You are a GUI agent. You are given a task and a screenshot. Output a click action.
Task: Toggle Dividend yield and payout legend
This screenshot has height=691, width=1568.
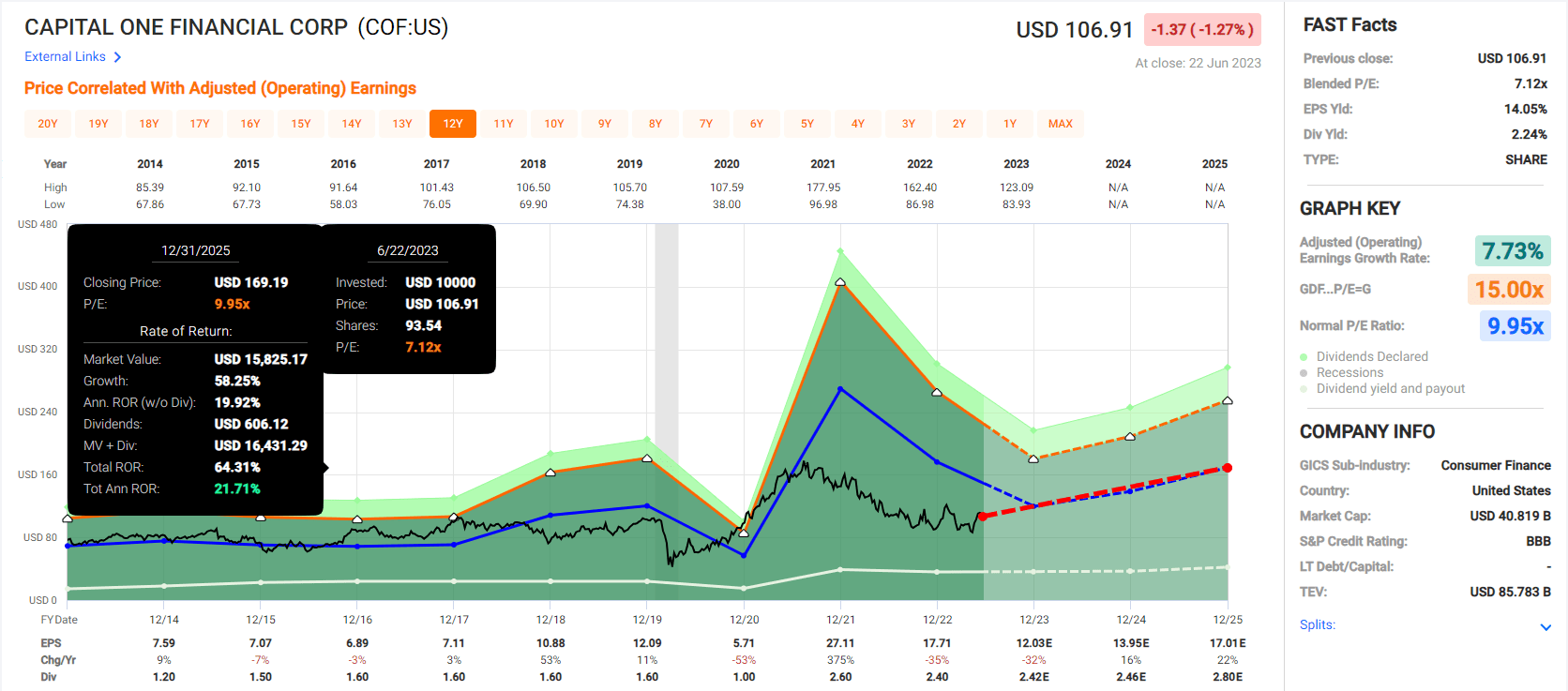pos(1381,388)
